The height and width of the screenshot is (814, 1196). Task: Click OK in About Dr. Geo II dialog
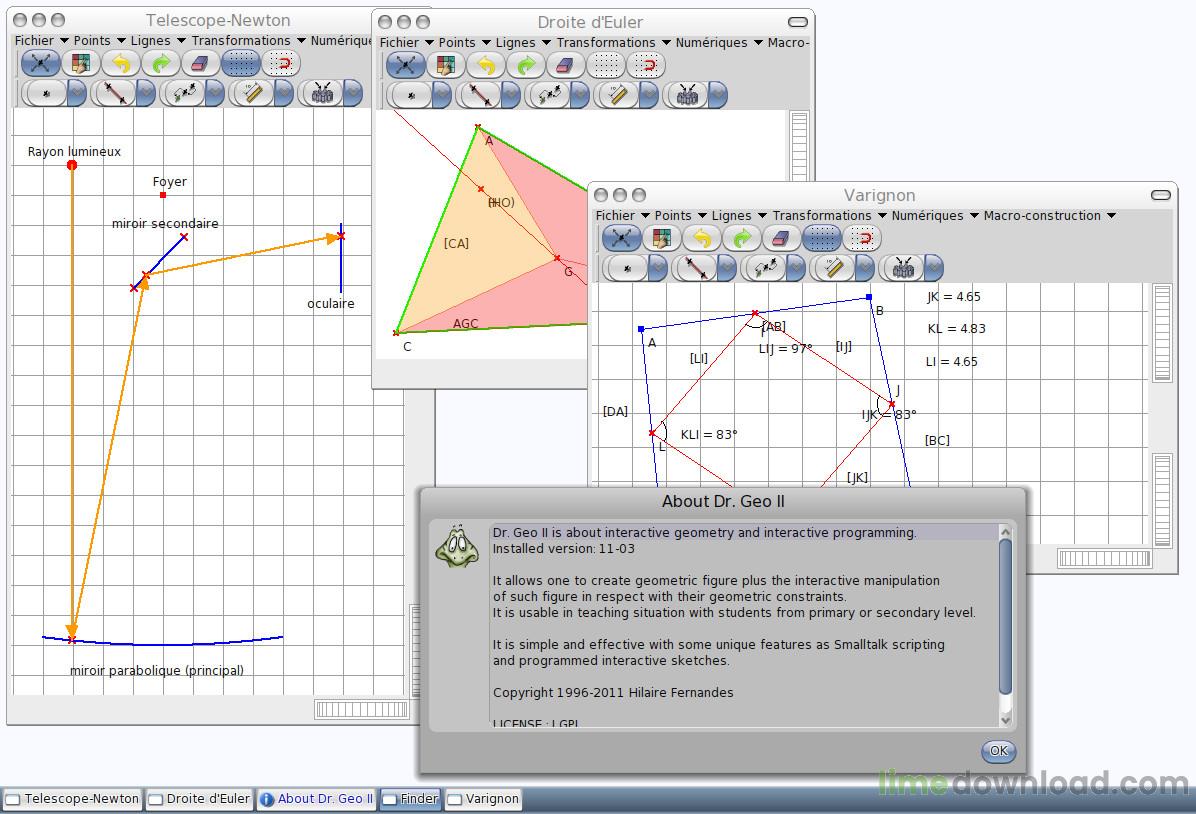point(998,751)
